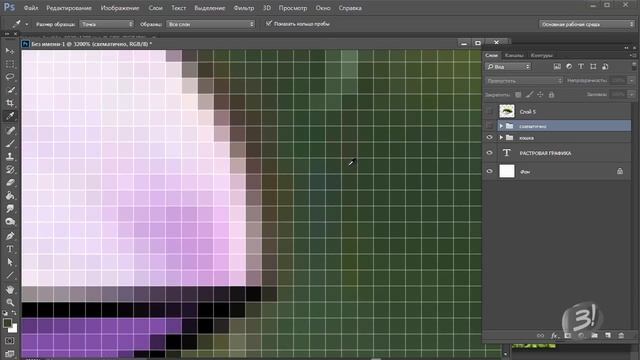Open the layer fill dropdown arrow
This screenshot has width=640, height=360.
[x=631, y=95]
